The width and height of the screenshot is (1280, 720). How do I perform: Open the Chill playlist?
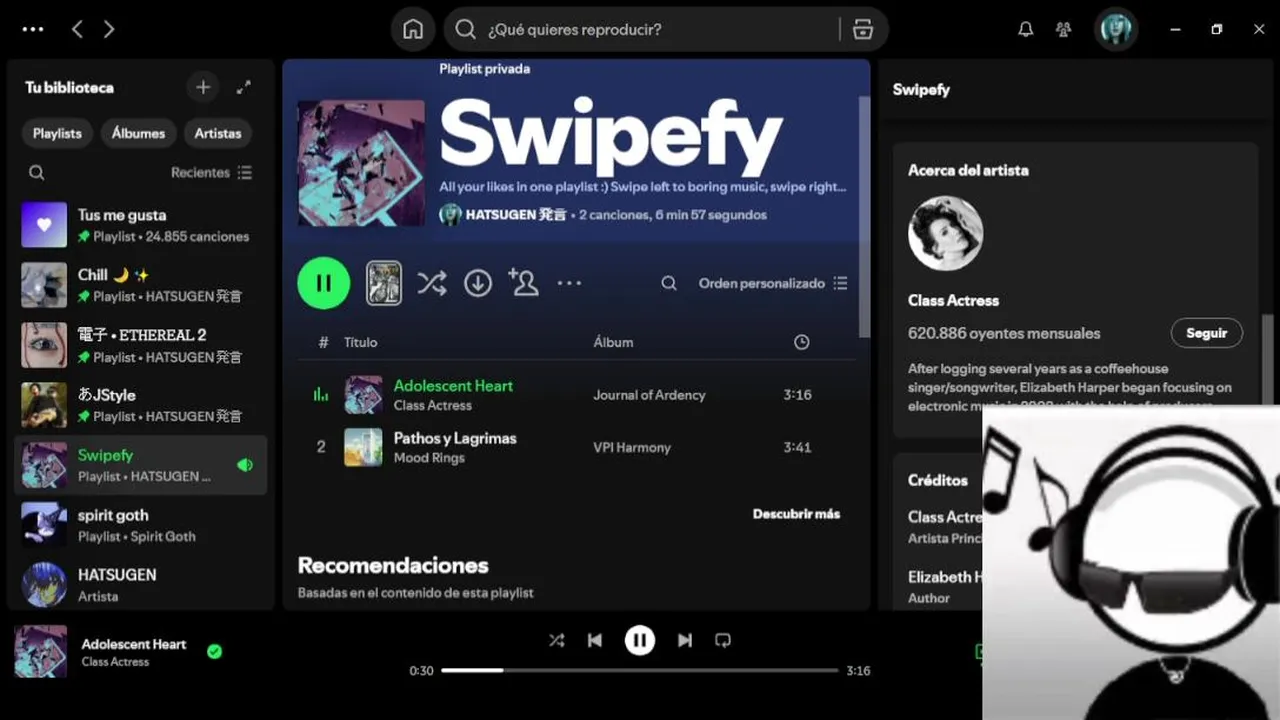click(x=141, y=285)
